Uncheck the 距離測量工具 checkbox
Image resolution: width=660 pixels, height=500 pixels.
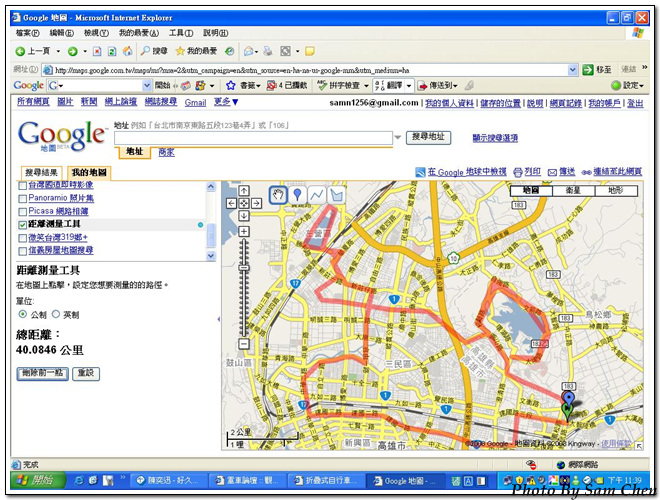[x=23, y=225]
